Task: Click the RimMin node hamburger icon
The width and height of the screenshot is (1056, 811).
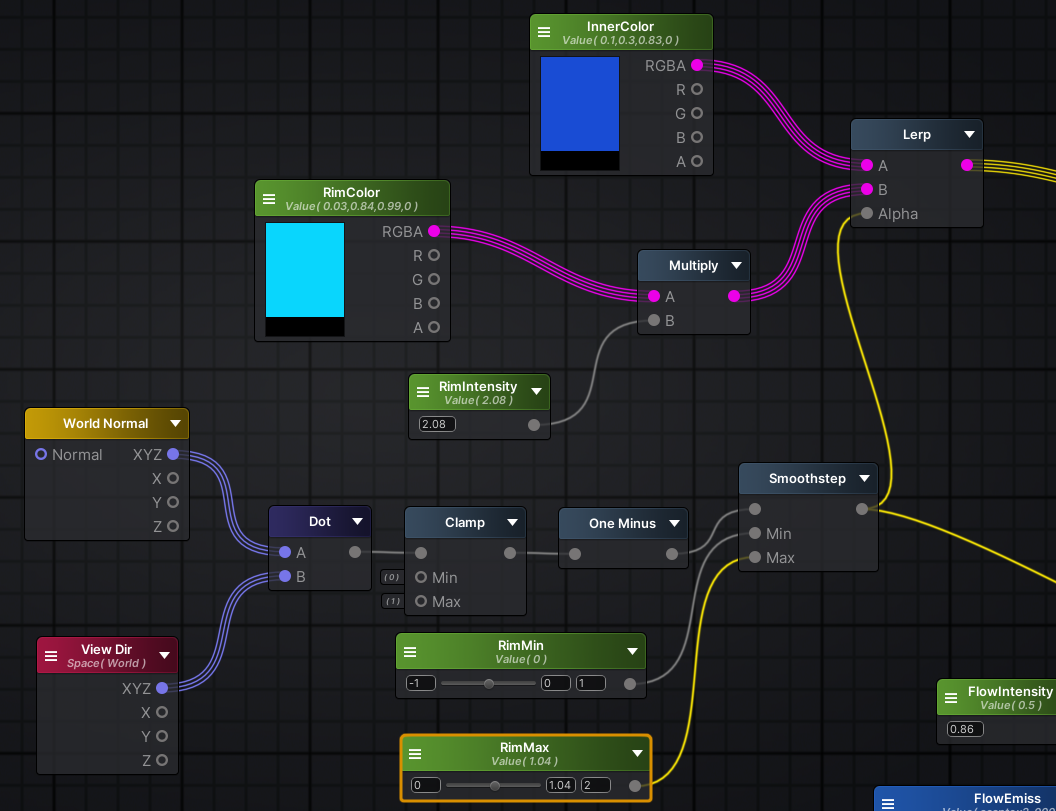Action: [410, 651]
